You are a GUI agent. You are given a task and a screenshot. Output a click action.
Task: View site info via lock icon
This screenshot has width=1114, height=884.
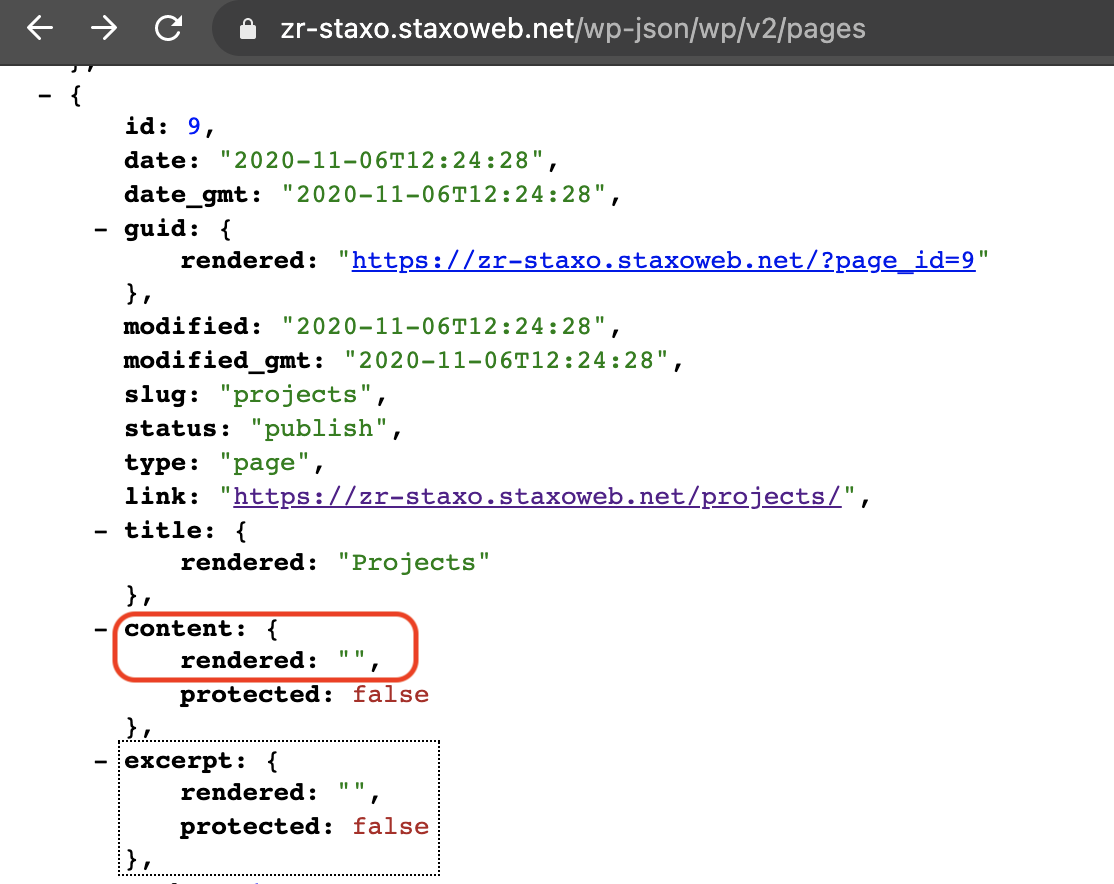[x=248, y=30]
